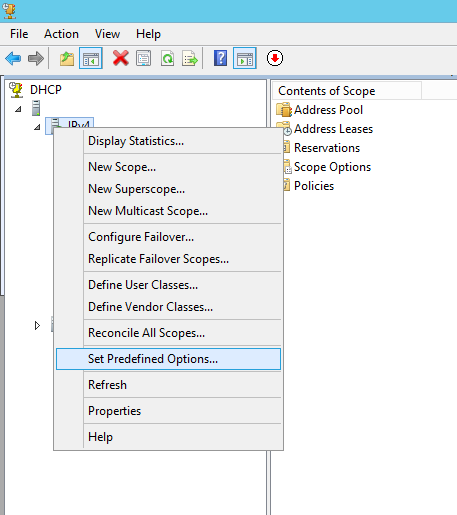Collapse the server node in tree

(18, 109)
